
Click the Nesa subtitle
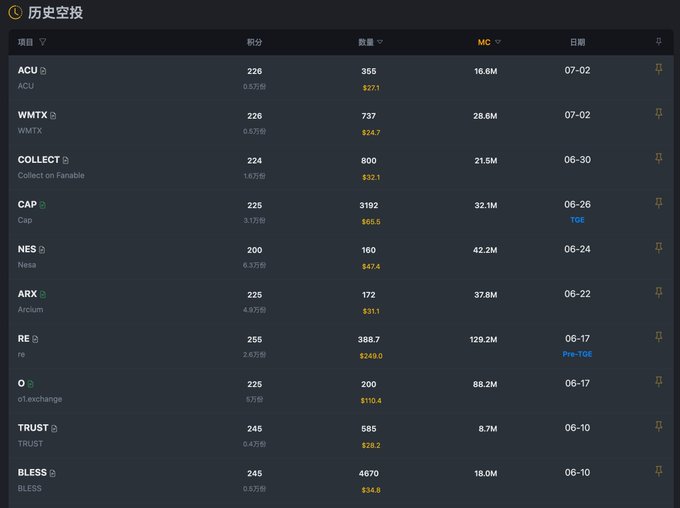point(27,265)
